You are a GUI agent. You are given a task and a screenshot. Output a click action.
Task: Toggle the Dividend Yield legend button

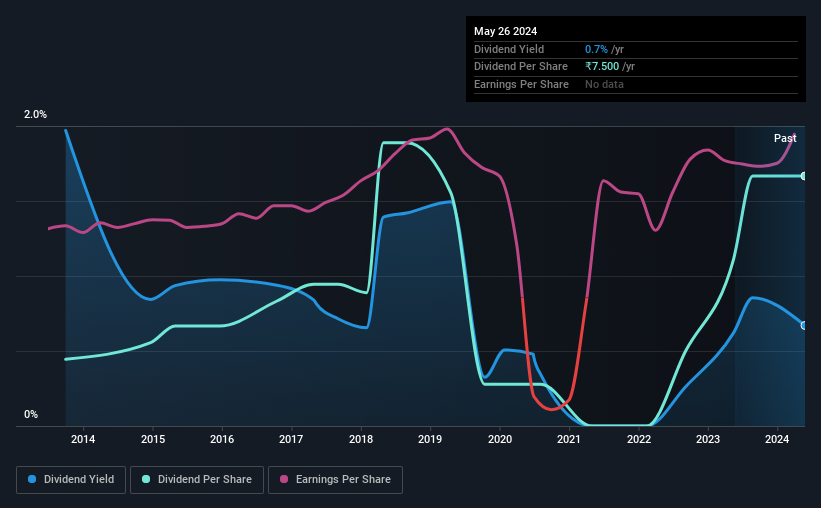tap(71, 480)
